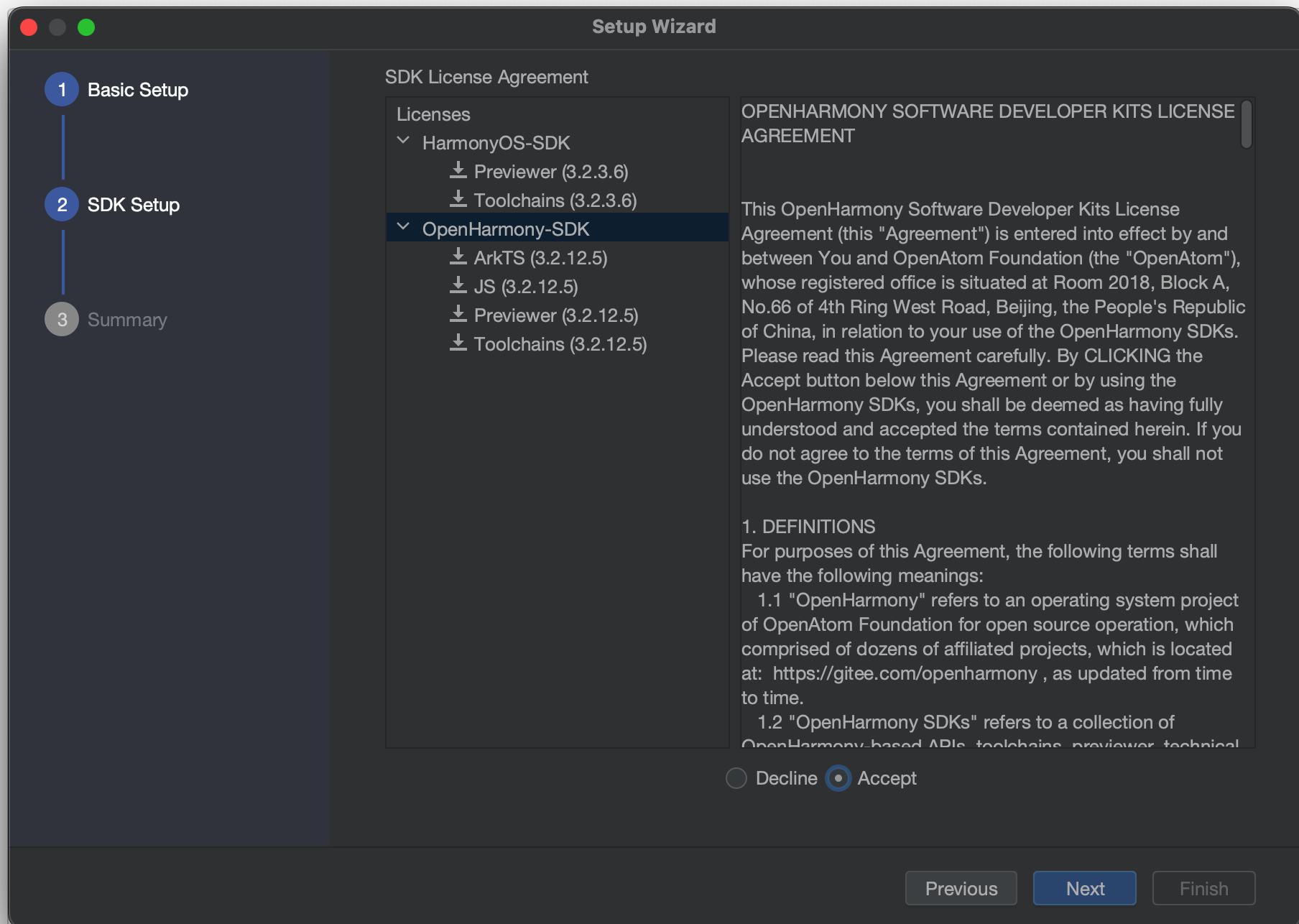Click the disabled Finish button
The width and height of the screenshot is (1299, 924).
click(1204, 889)
